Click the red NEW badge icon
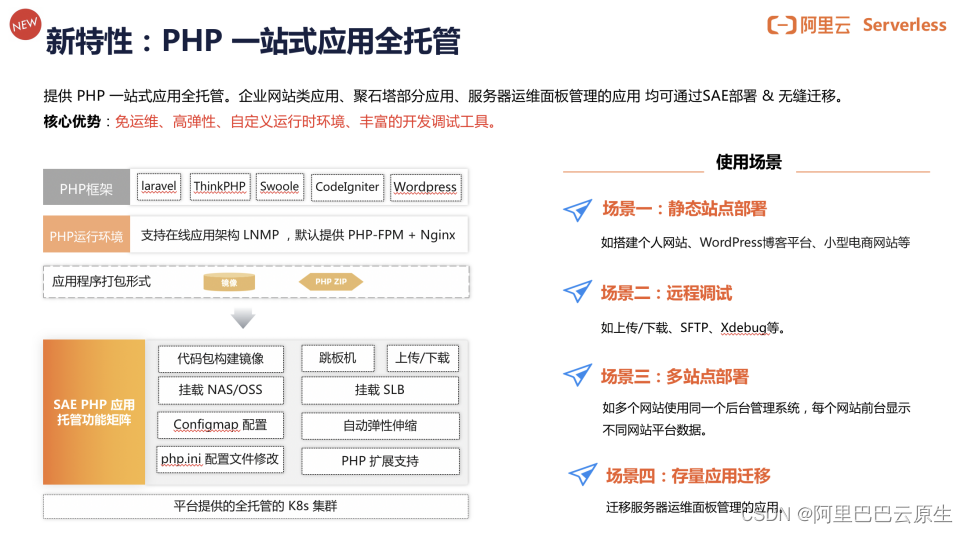Screen dimensions: 968x533 point(25,24)
